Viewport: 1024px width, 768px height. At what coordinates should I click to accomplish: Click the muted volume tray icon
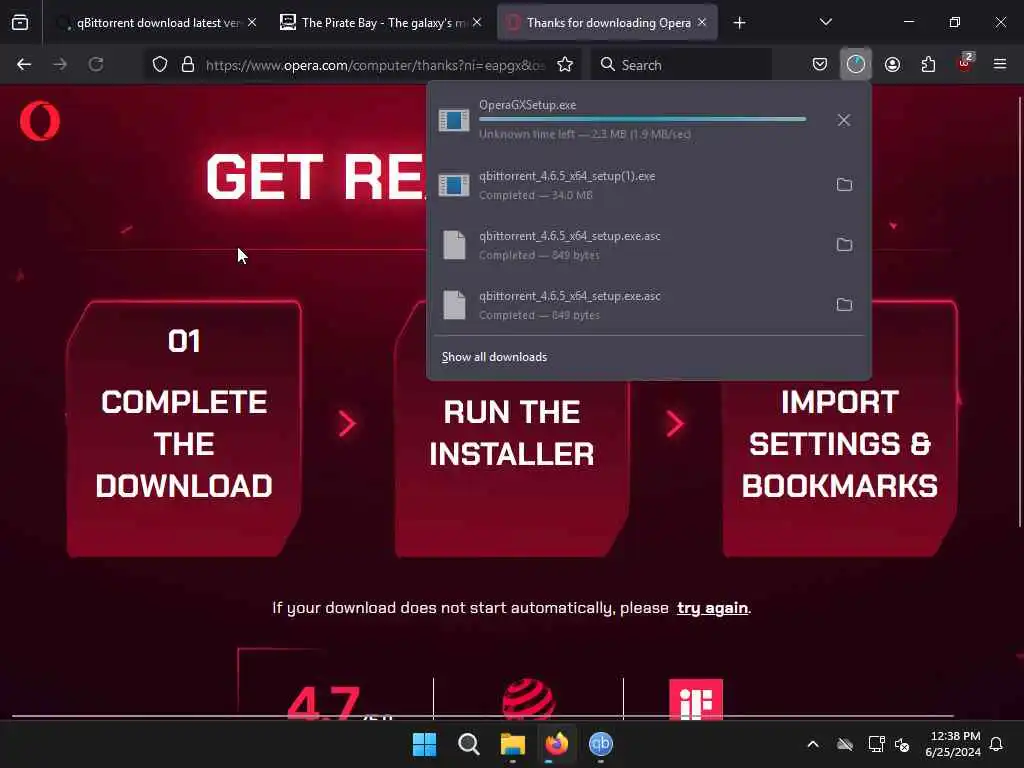pyautogui.click(x=902, y=744)
